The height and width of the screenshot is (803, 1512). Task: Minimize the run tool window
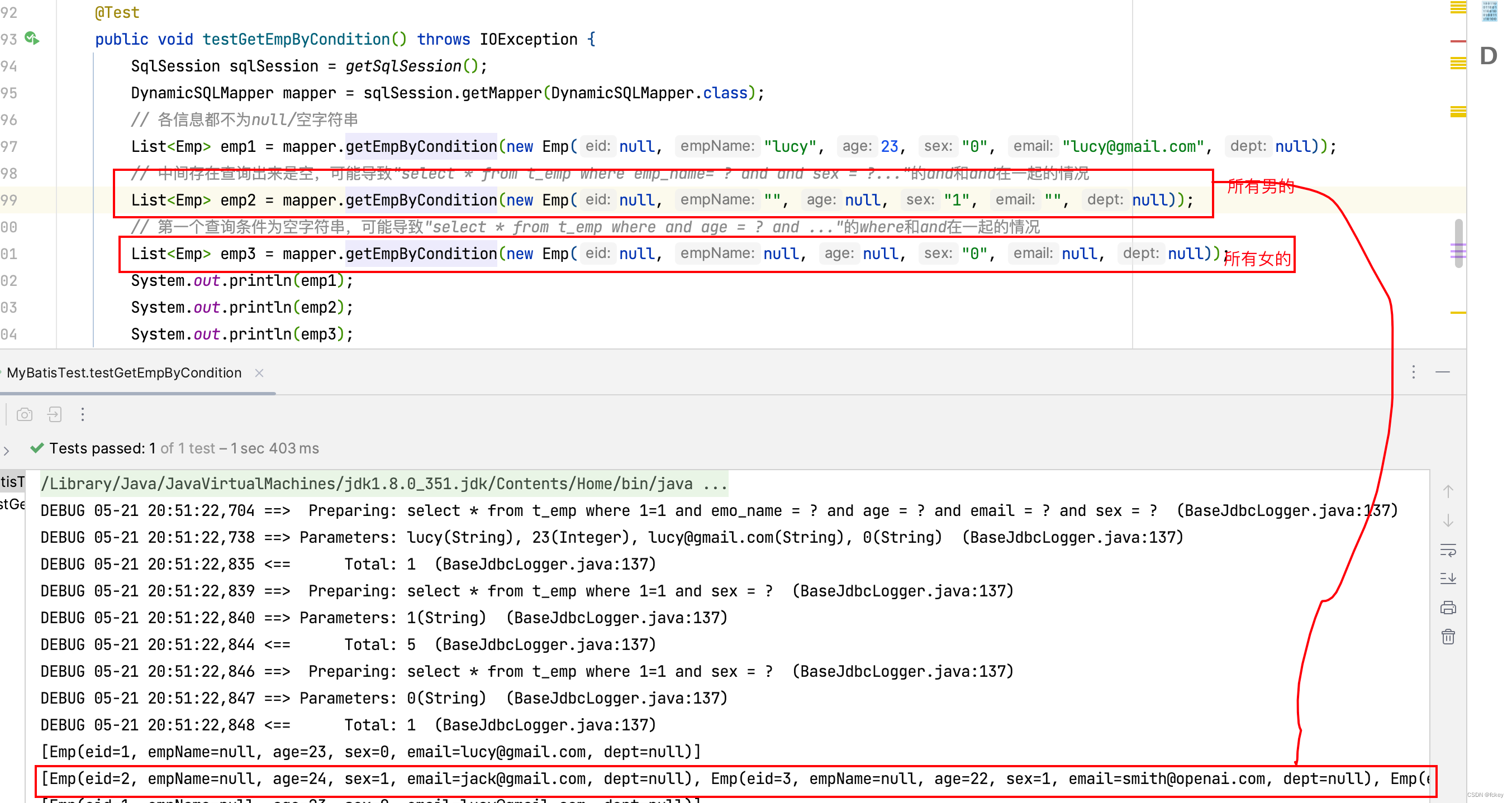point(1443,372)
